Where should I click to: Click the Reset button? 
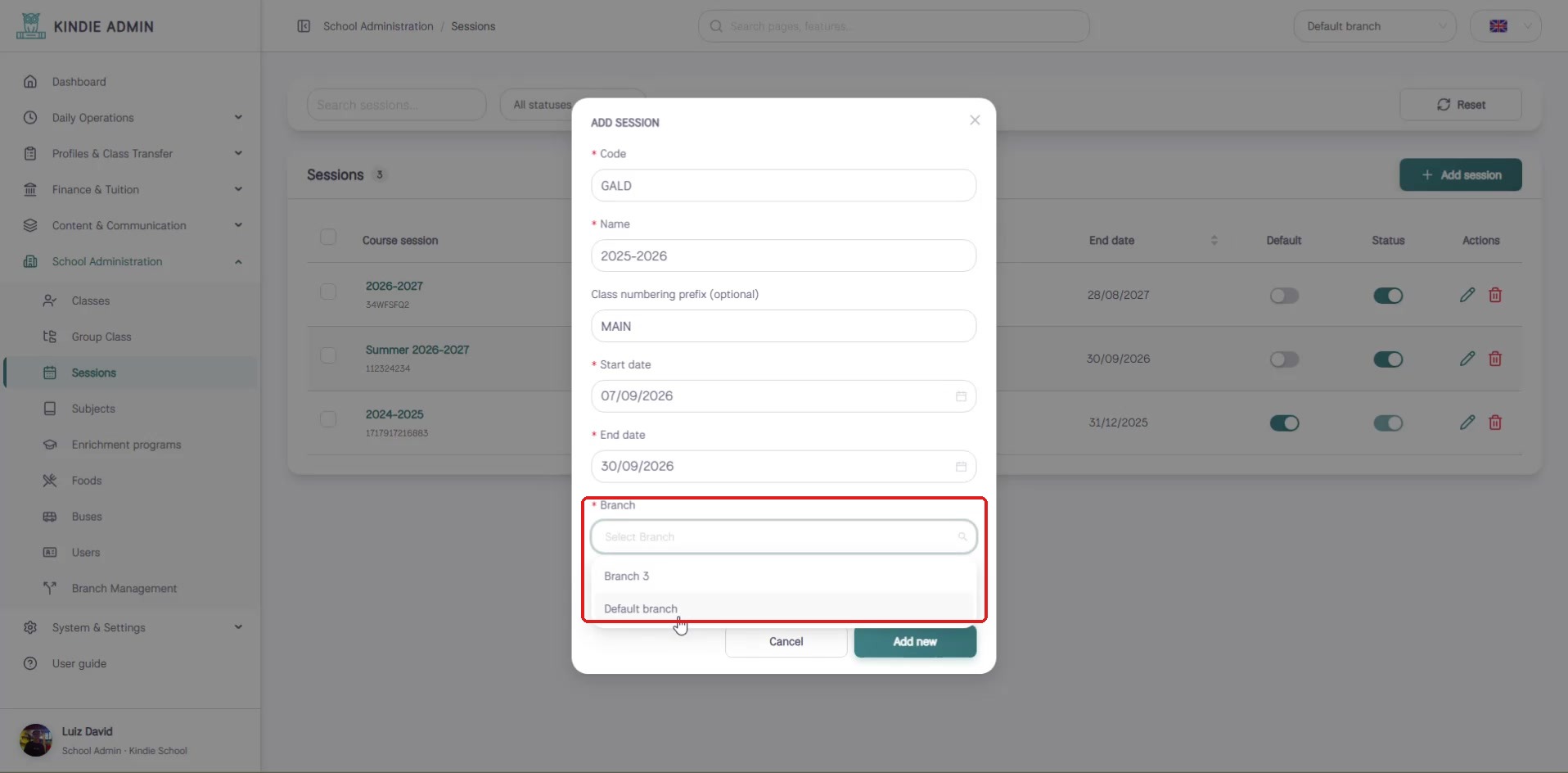(1461, 105)
